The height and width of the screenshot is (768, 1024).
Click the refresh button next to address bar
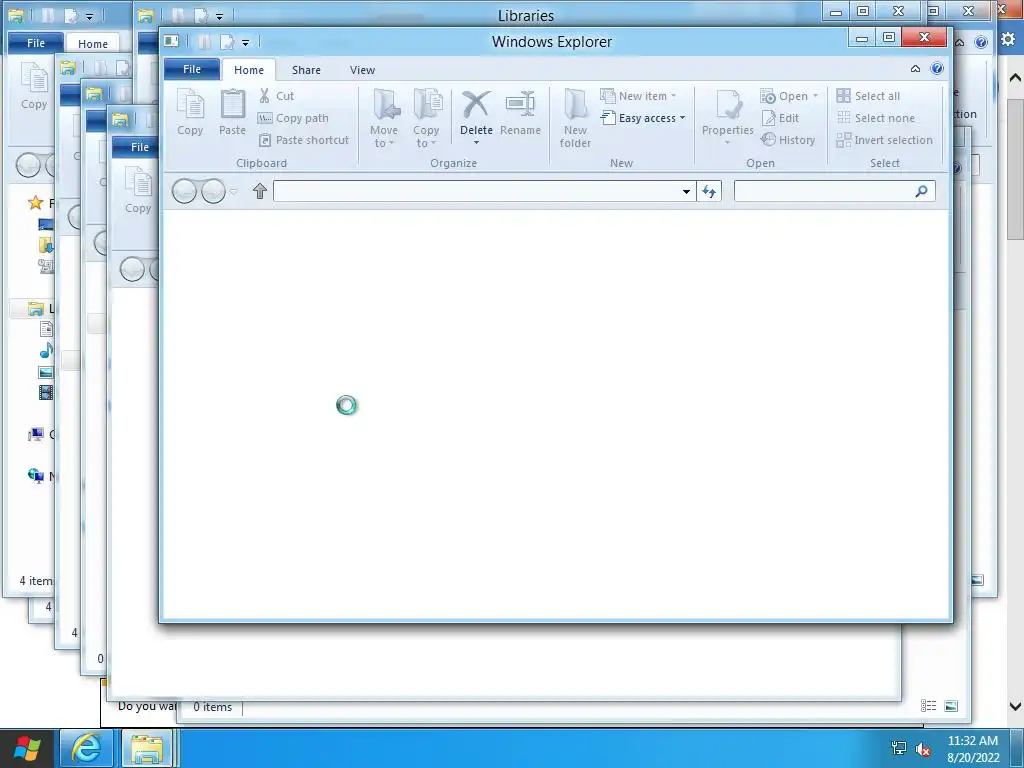709,191
